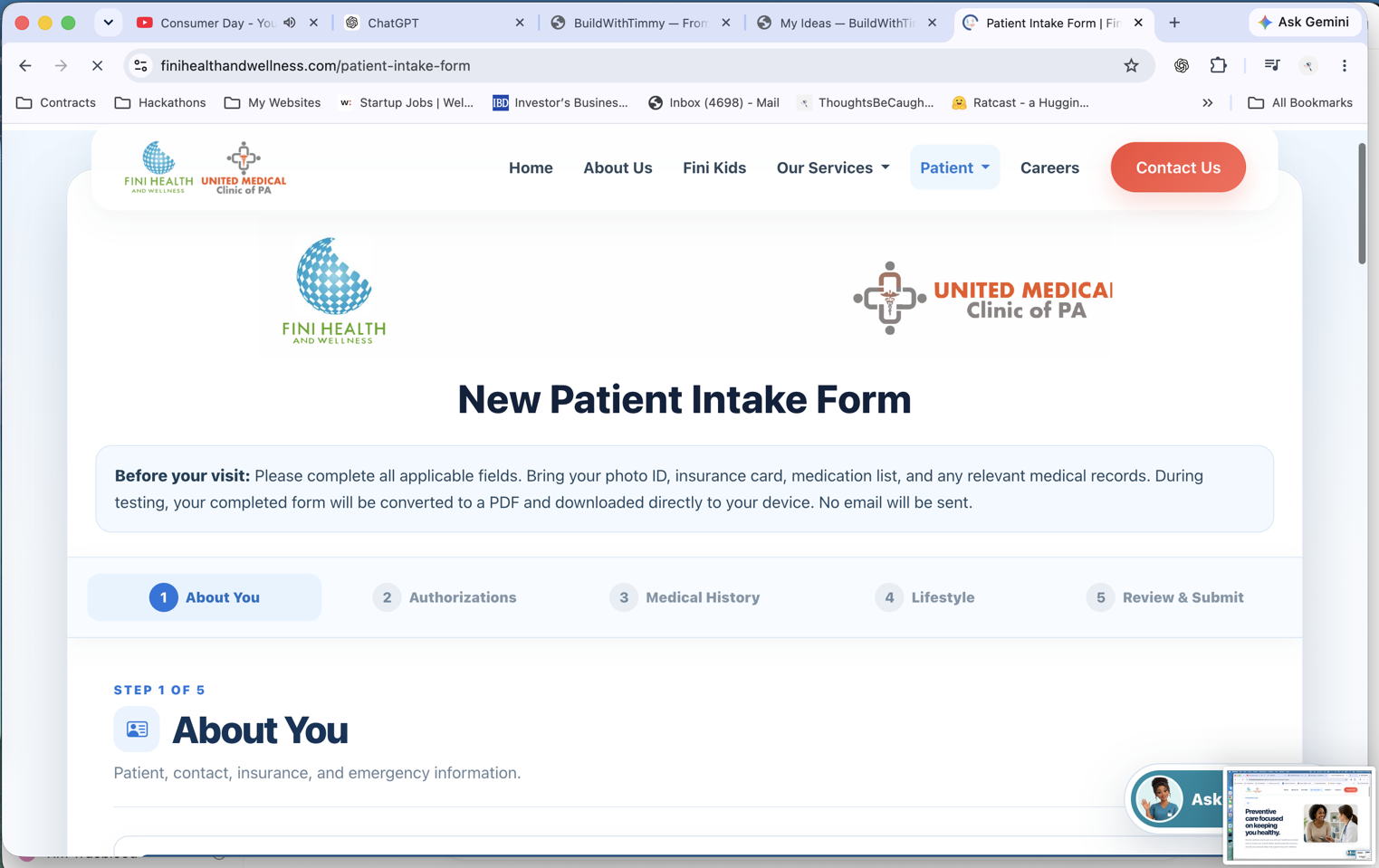Open the screenshot preview thumbnail

click(x=1299, y=815)
